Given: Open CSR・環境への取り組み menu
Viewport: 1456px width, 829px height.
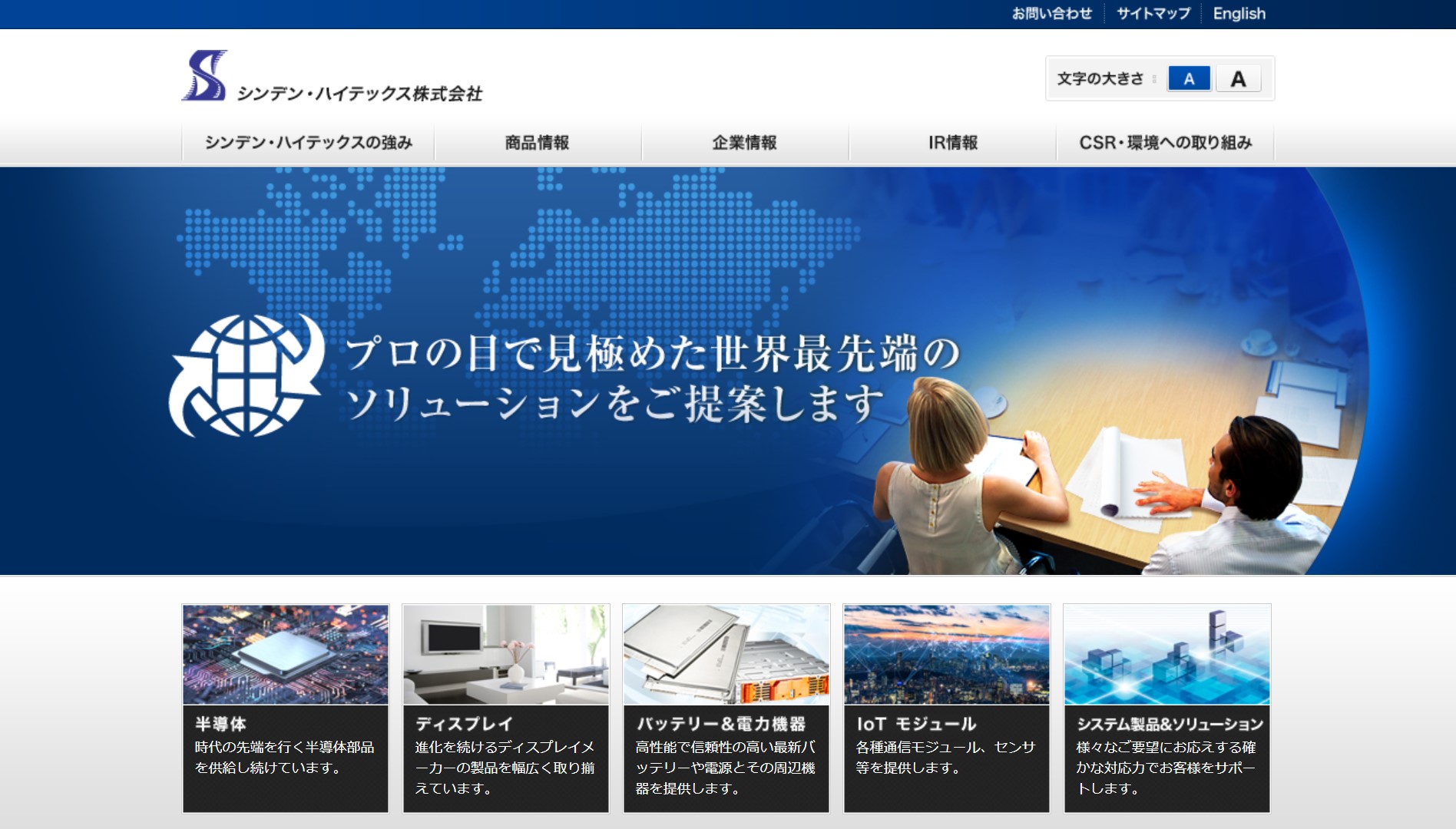Looking at the screenshot, I should 1165,143.
